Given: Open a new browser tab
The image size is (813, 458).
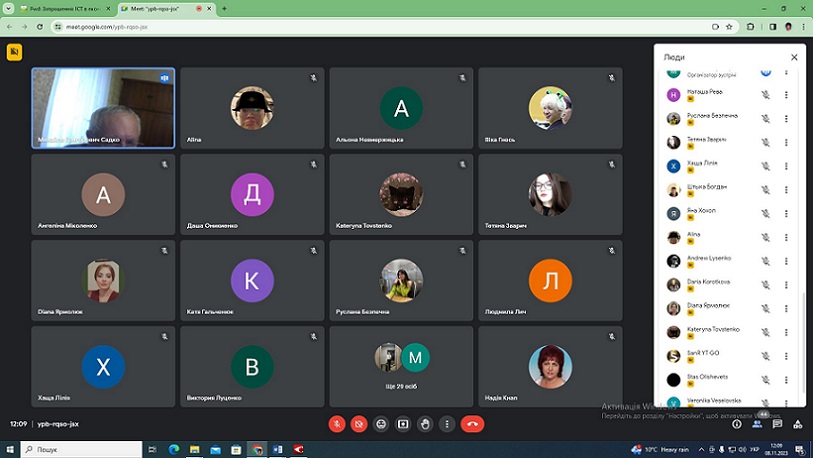Looking at the screenshot, I should pyautogui.click(x=224, y=8).
